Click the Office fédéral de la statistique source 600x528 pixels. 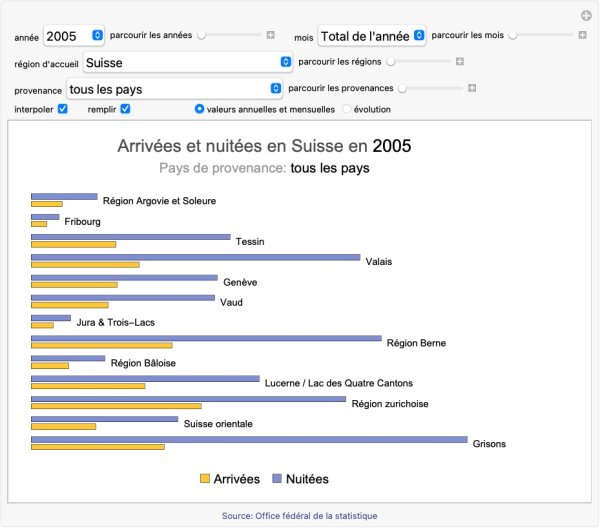[x=300, y=516]
